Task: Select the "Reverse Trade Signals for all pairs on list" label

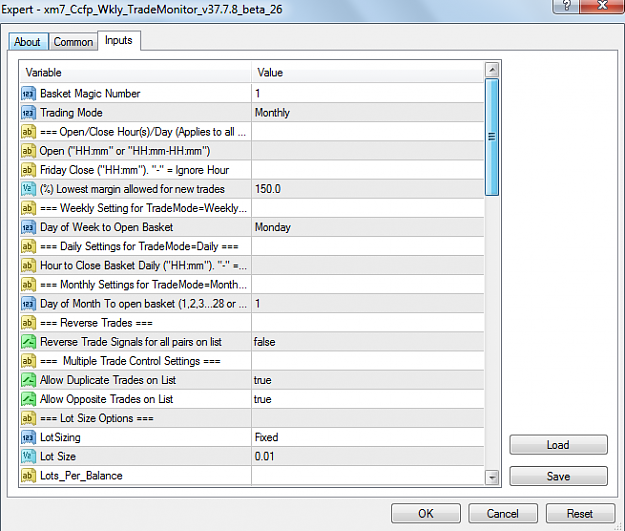Action: (131, 342)
